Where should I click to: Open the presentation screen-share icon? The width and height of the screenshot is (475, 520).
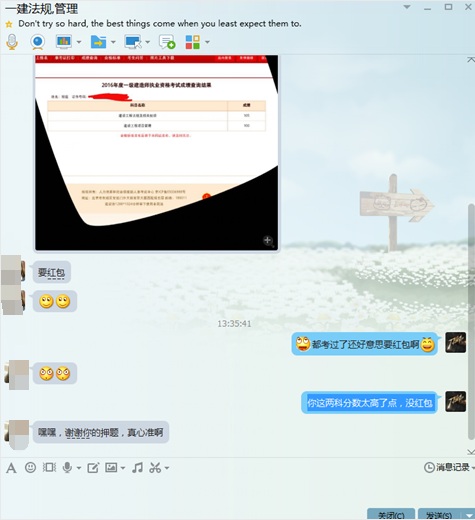tap(64, 42)
